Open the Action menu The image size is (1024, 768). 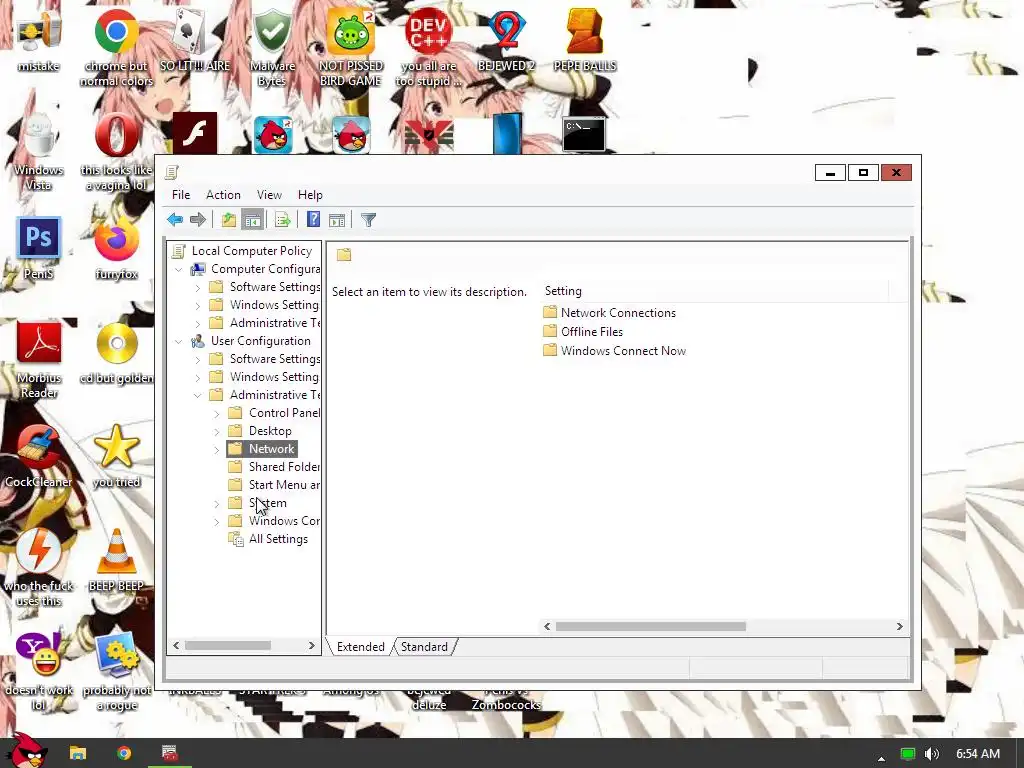pyautogui.click(x=223, y=195)
